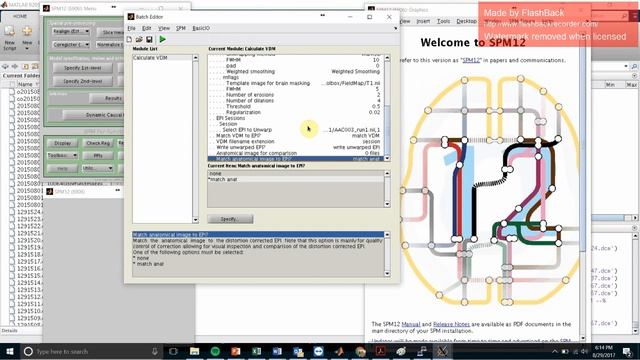Select the Write unwarped EPI? row

[x=295, y=147]
